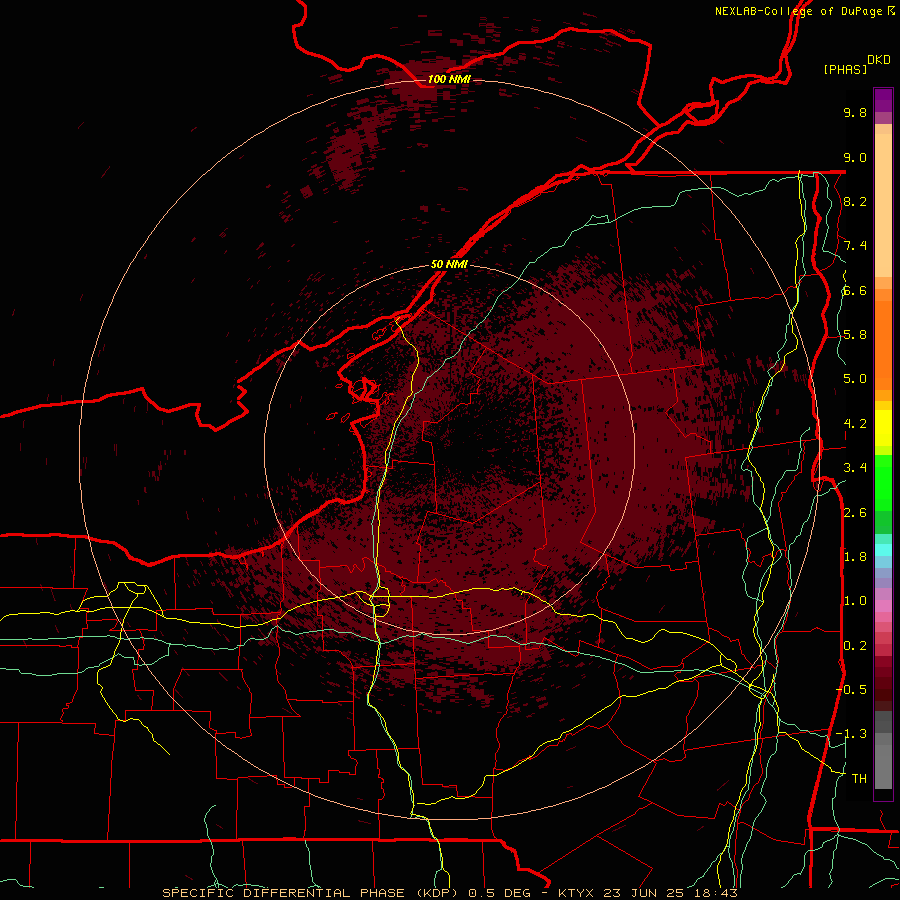Click the DKD label above the legend
This screenshot has height=900, width=900.
coord(878,59)
